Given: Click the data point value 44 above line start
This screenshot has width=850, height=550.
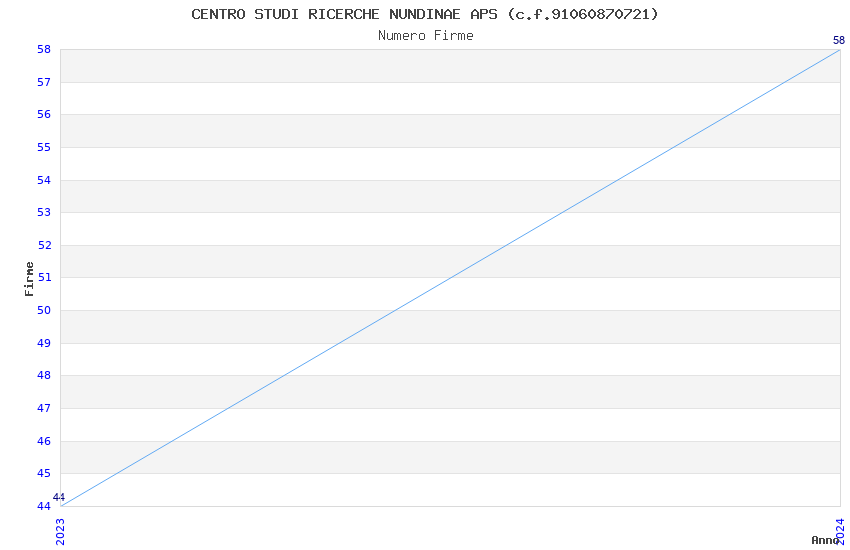Looking at the screenshot, I should [59, 497].
